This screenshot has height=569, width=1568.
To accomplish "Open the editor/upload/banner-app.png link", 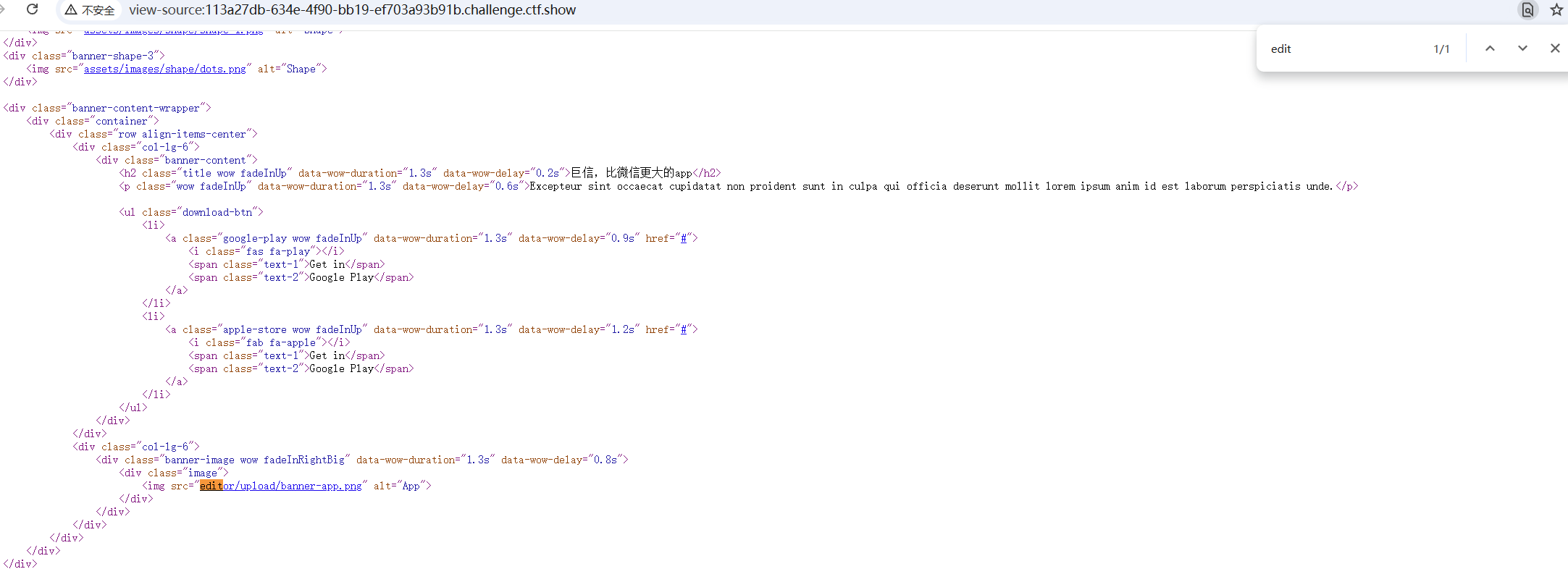I will click(281, 486).
